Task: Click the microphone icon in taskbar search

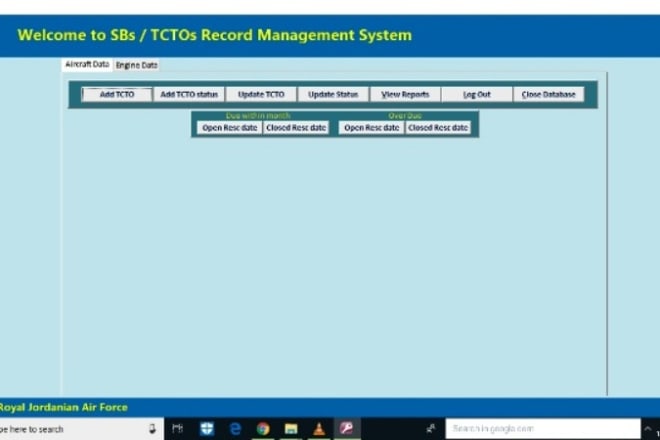Action: click(153, 429)
